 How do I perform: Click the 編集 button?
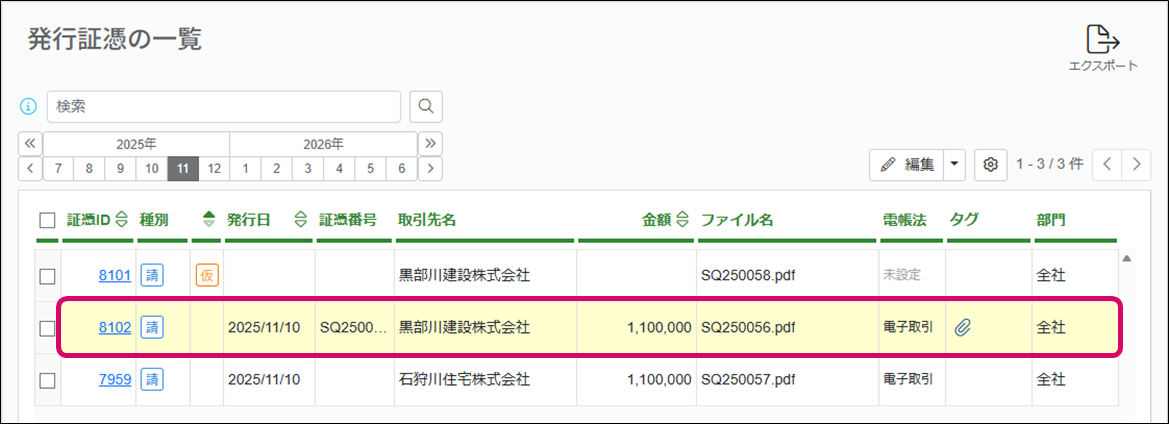[908, 164]
